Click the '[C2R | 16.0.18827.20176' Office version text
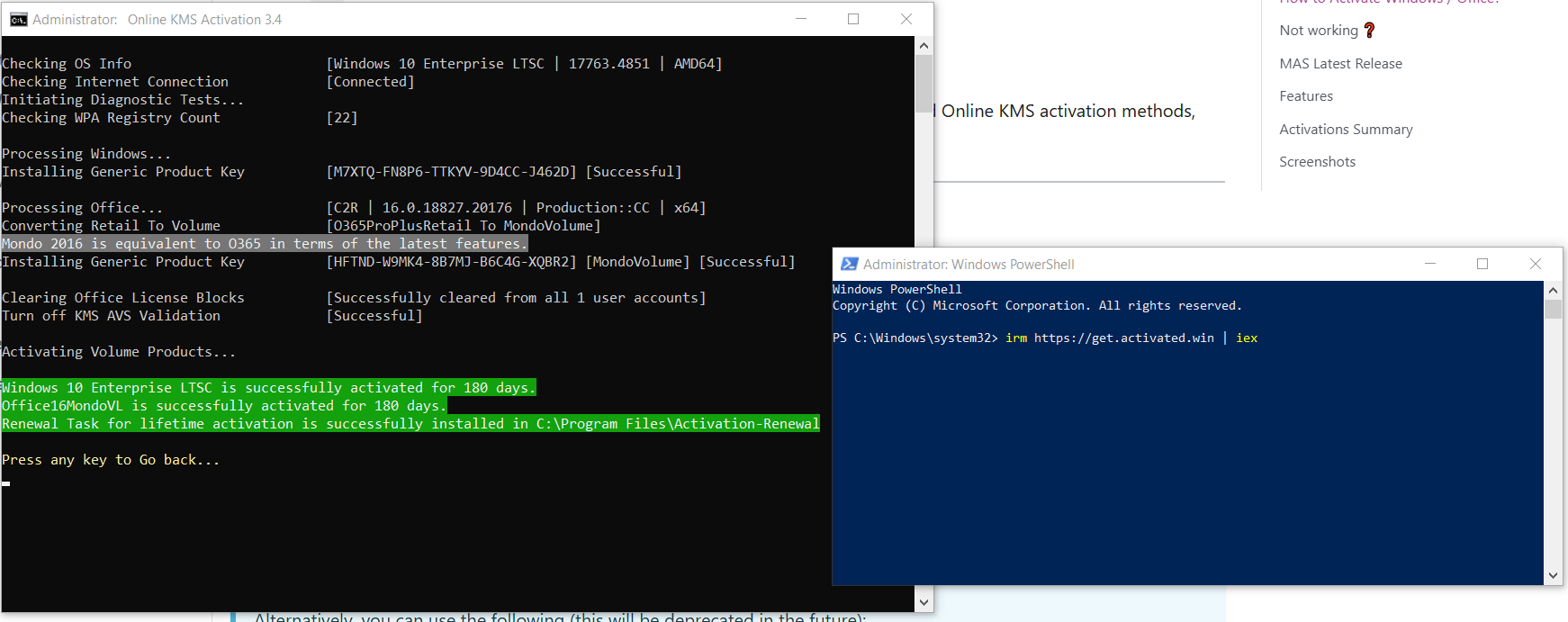This screenshot has height=622, width=1568. [516, 208]
